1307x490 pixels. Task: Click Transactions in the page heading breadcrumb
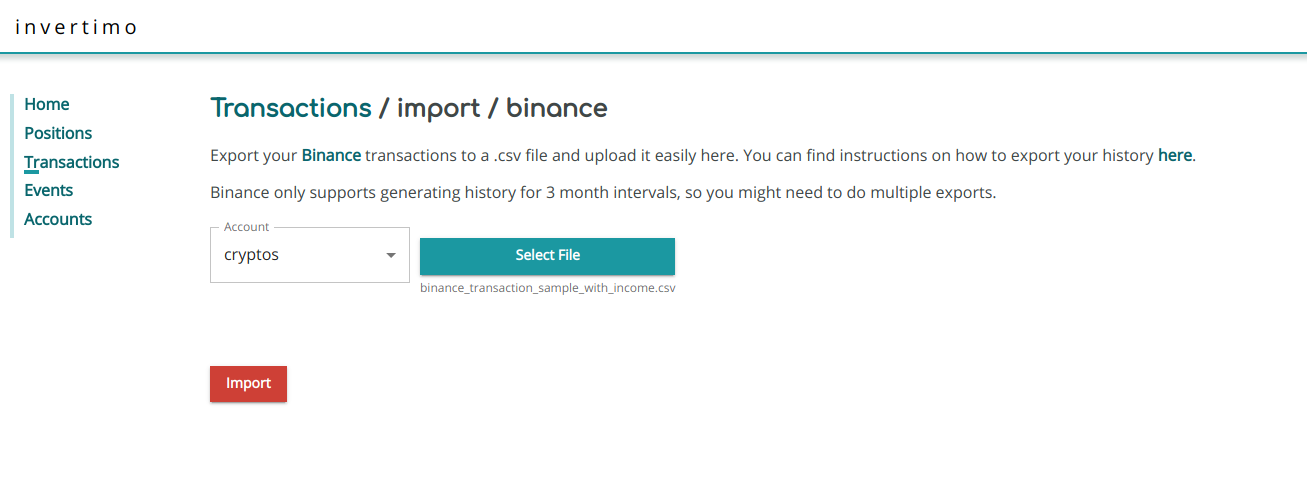pos(291,108)
